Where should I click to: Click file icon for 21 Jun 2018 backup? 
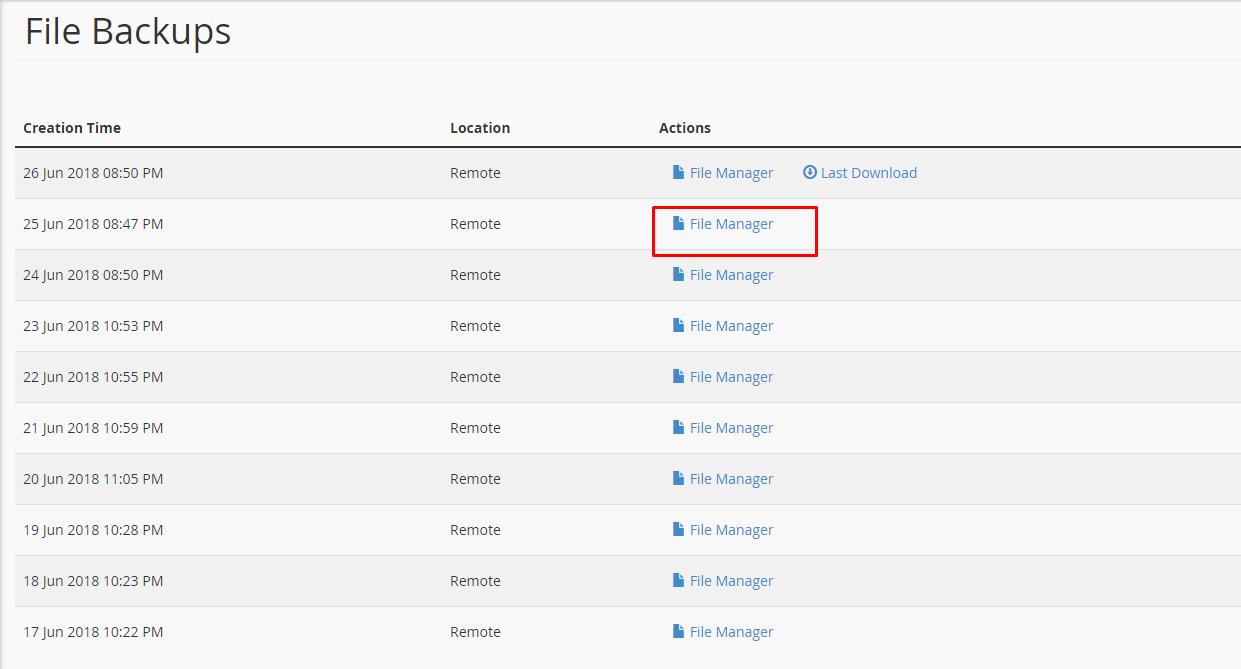(x=678, y=428)
